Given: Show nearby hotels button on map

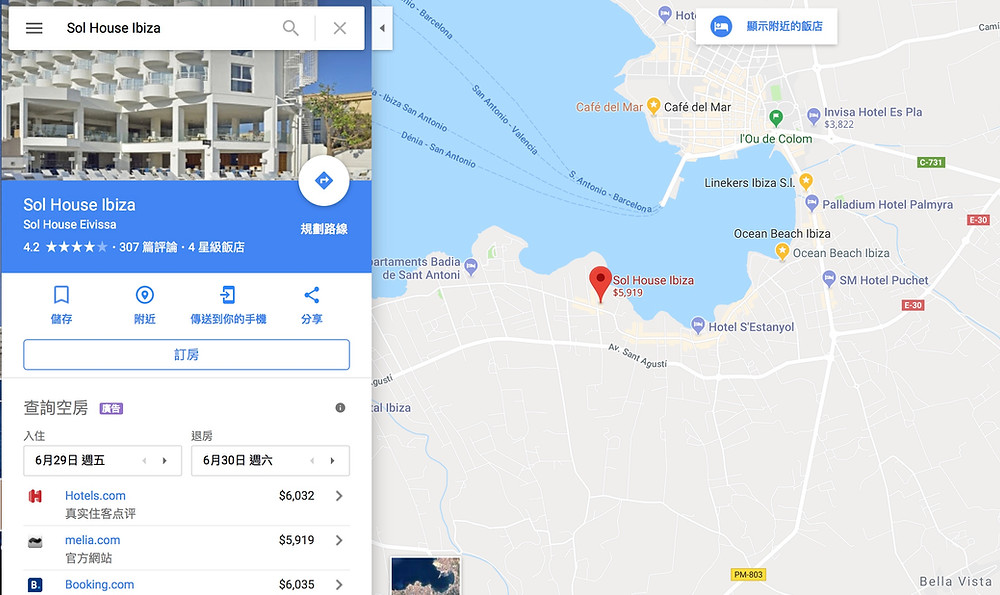Looking at the screenshot, I should pos(766,27).
